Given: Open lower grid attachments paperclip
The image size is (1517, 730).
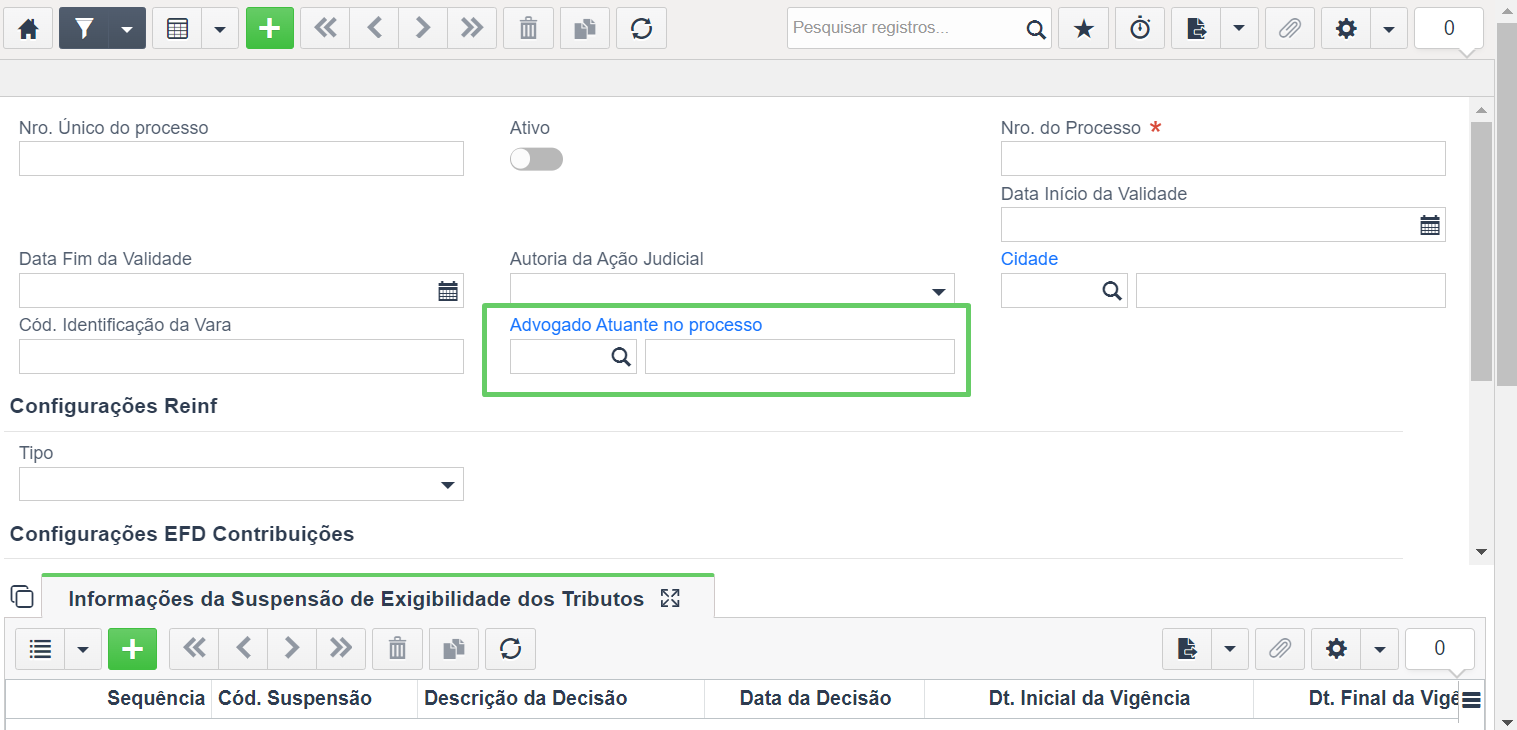Looking at the screenshot, I should coord(1280,649).
